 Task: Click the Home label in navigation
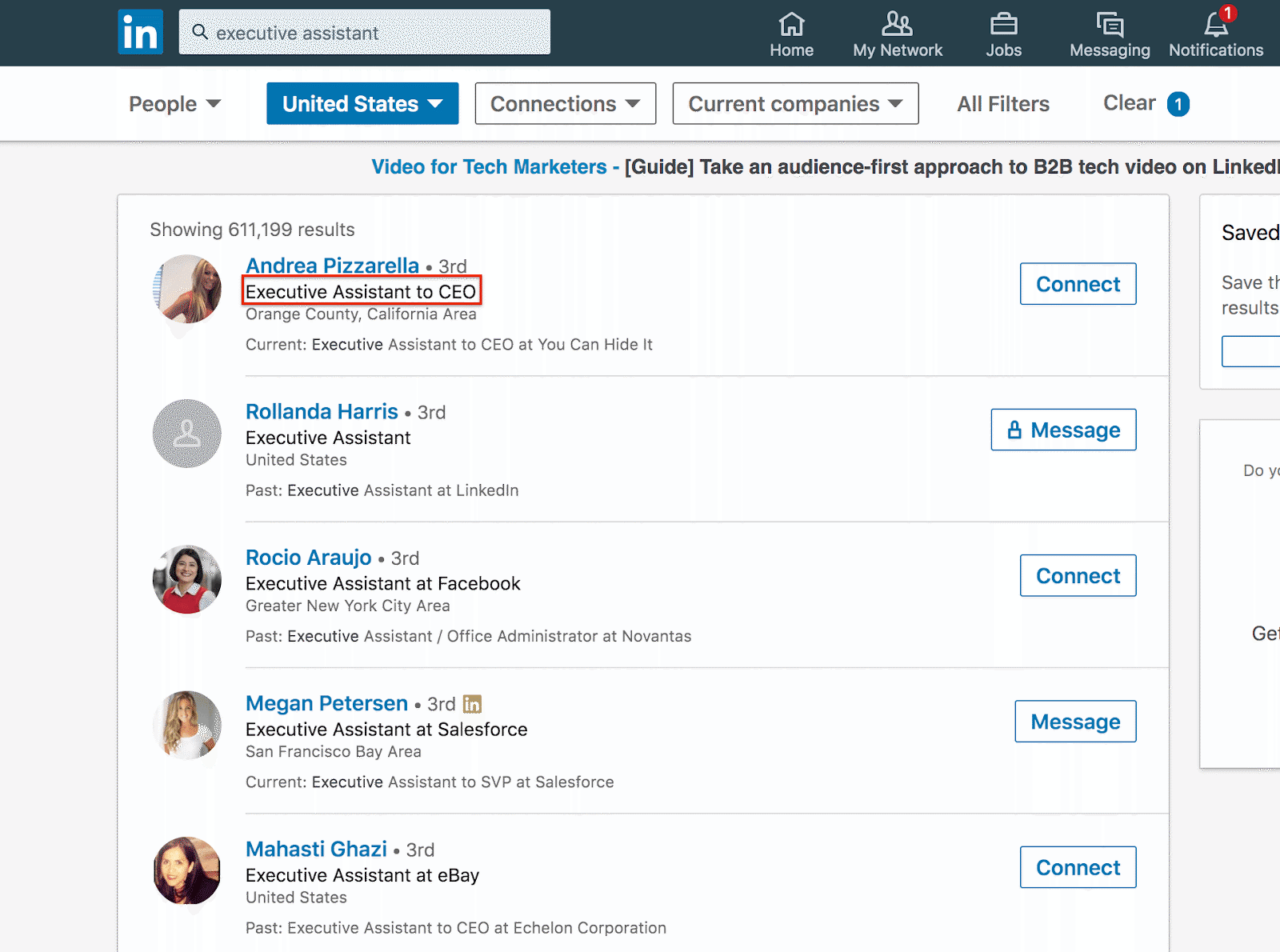[791, 50]
